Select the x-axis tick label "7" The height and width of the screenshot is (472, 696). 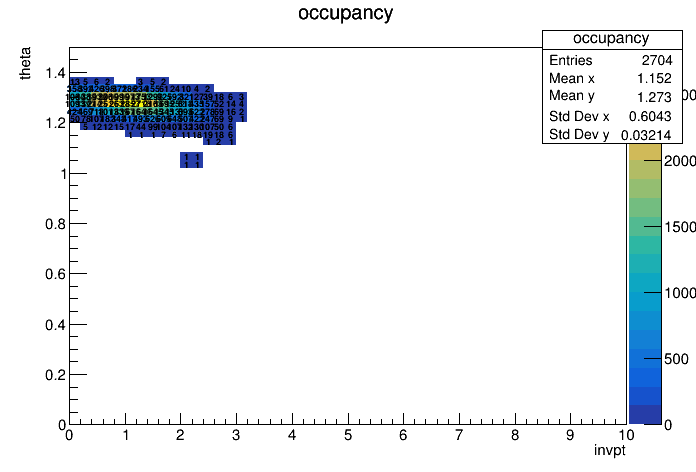click(459, 435)
